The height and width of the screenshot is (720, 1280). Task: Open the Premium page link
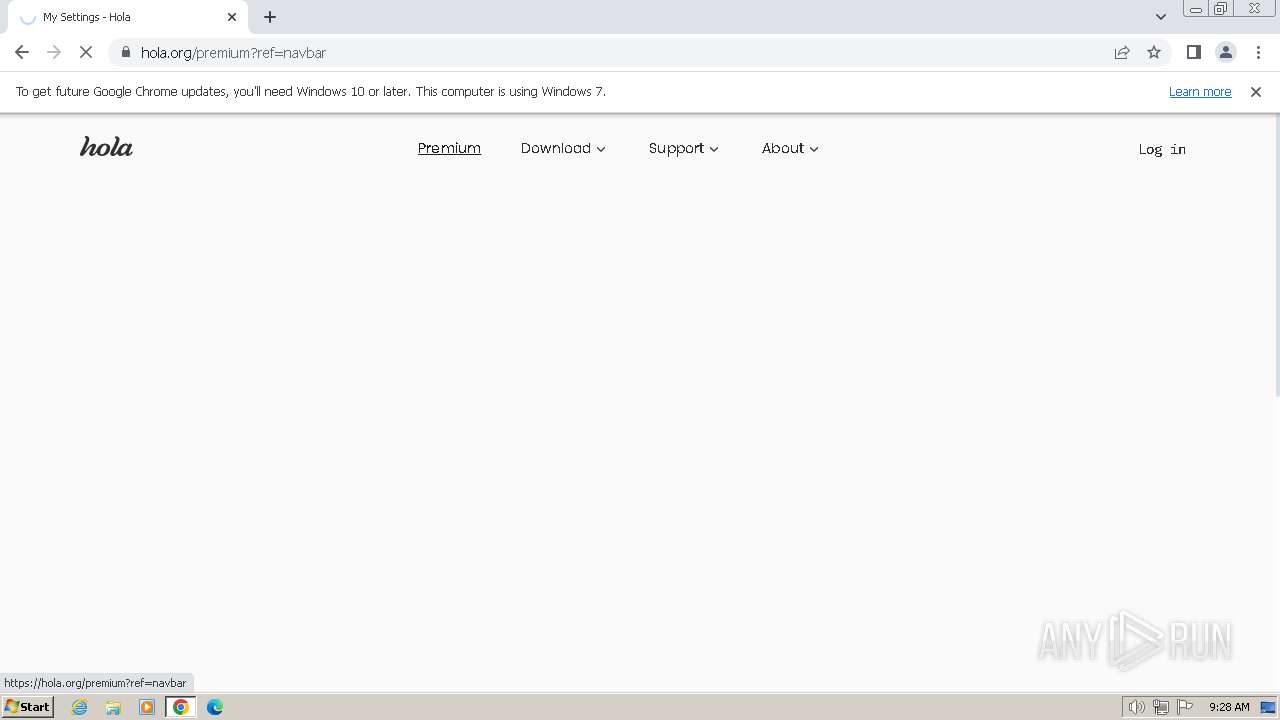[x=449, y=148]
